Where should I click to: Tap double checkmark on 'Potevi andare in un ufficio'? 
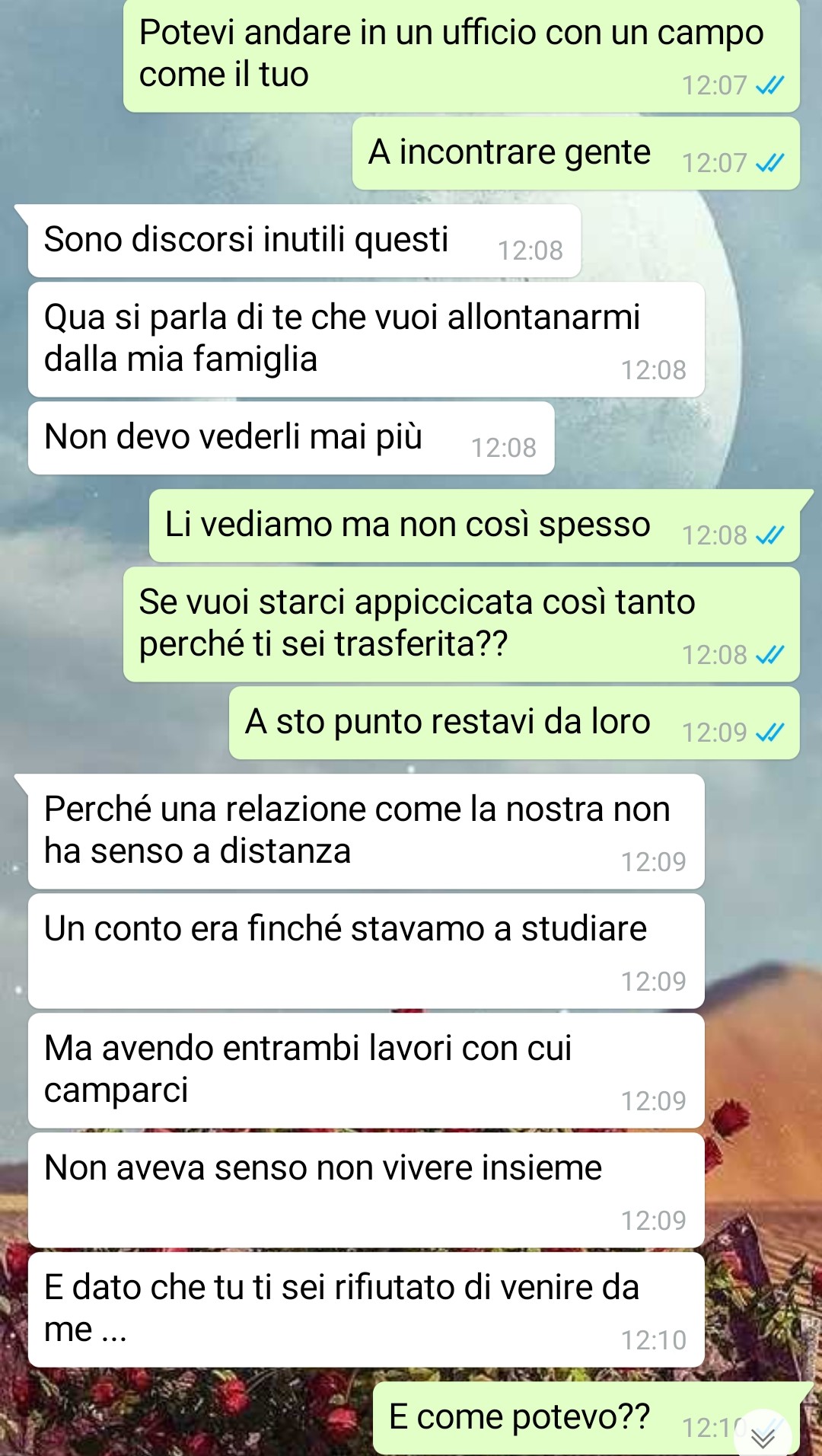(769, 85)
